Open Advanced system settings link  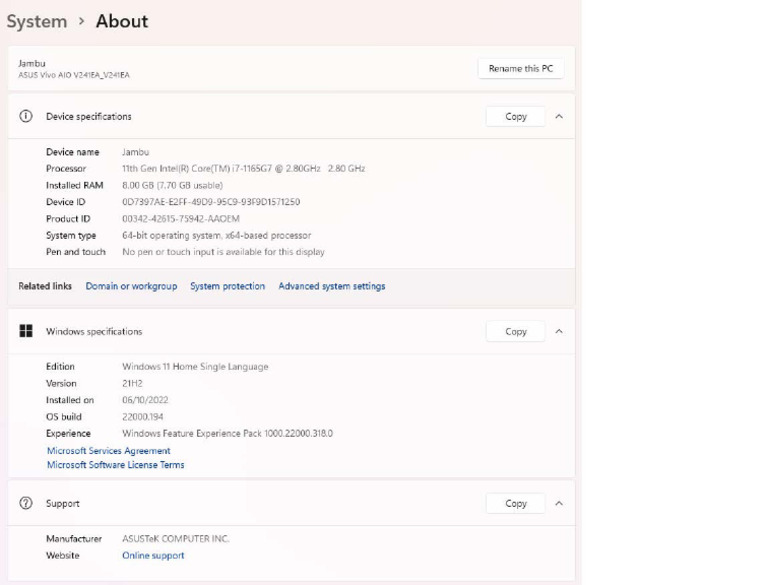tap(332, 286)
